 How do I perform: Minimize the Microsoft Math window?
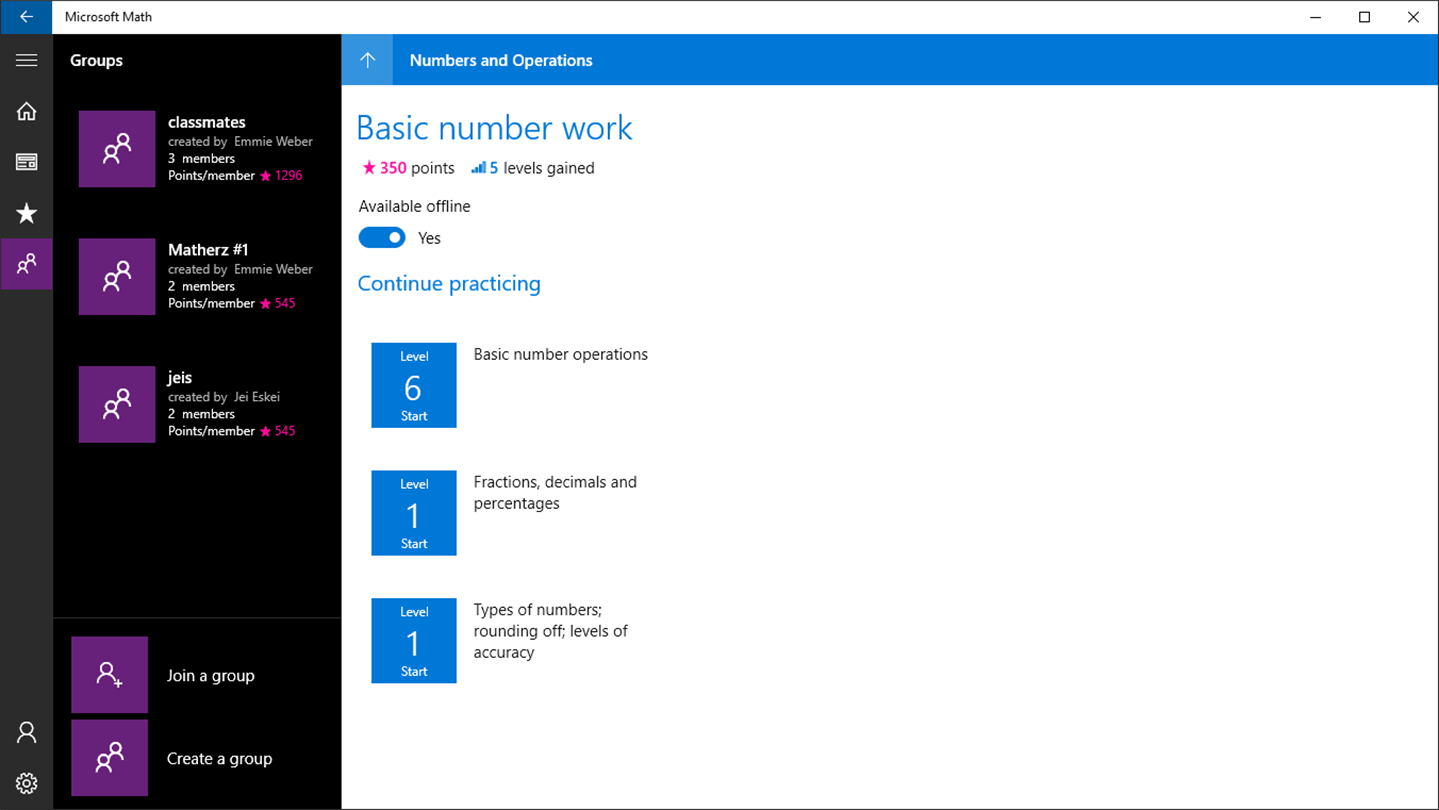[x=1316, y=17]
